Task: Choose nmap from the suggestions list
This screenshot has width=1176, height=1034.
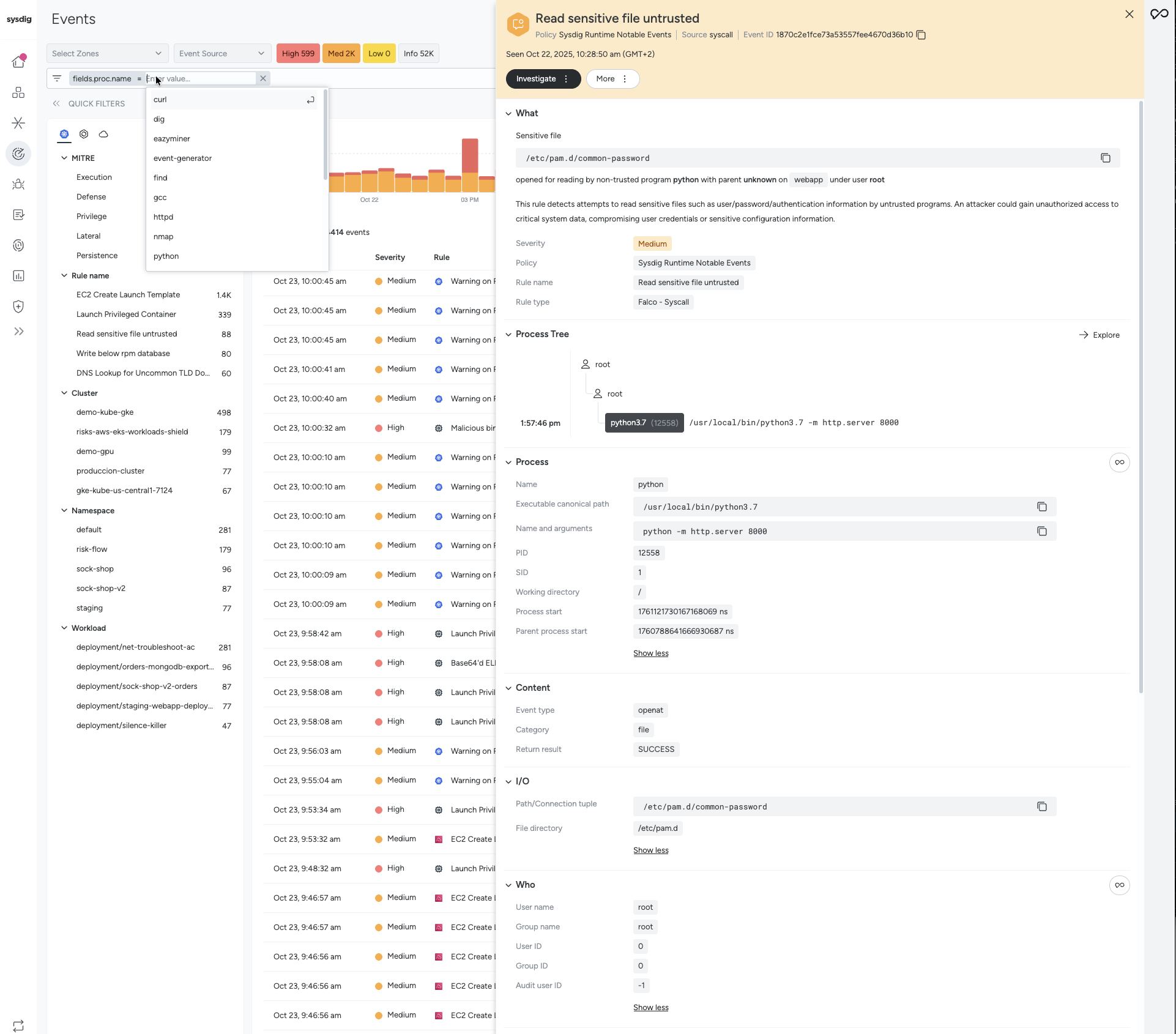Action: point(163,237)
